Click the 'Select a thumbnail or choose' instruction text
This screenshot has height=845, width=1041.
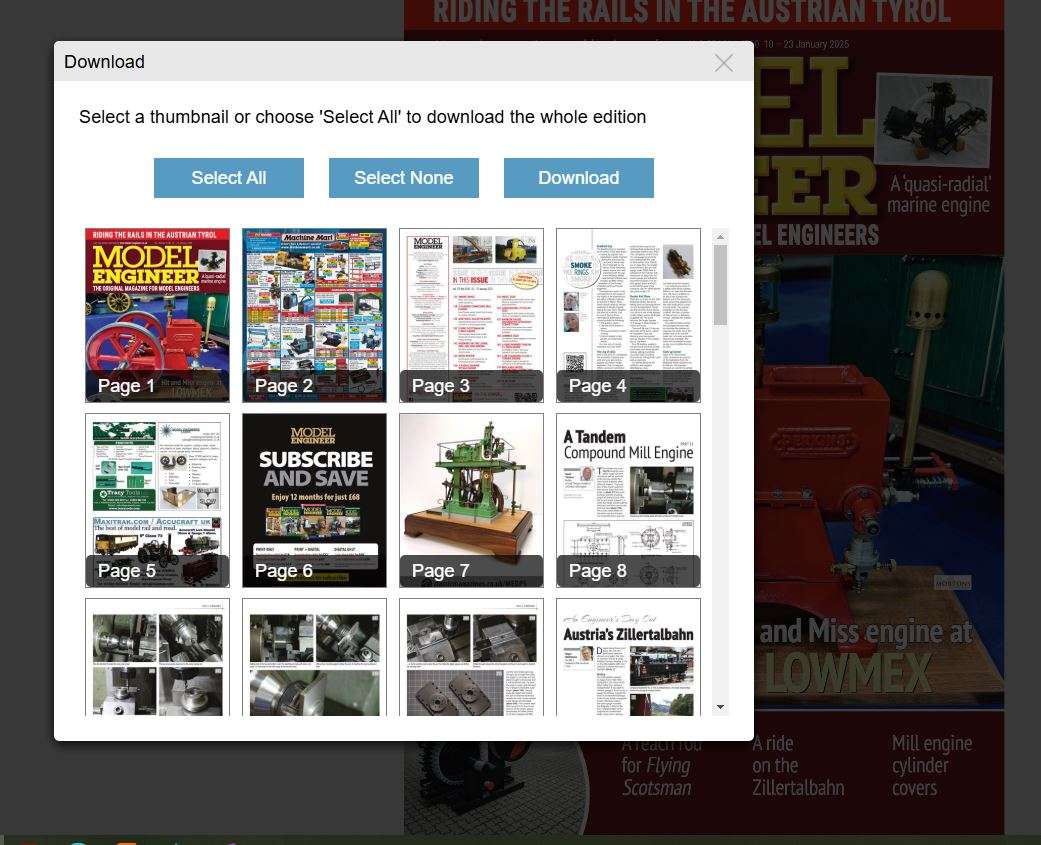[362, 117]
